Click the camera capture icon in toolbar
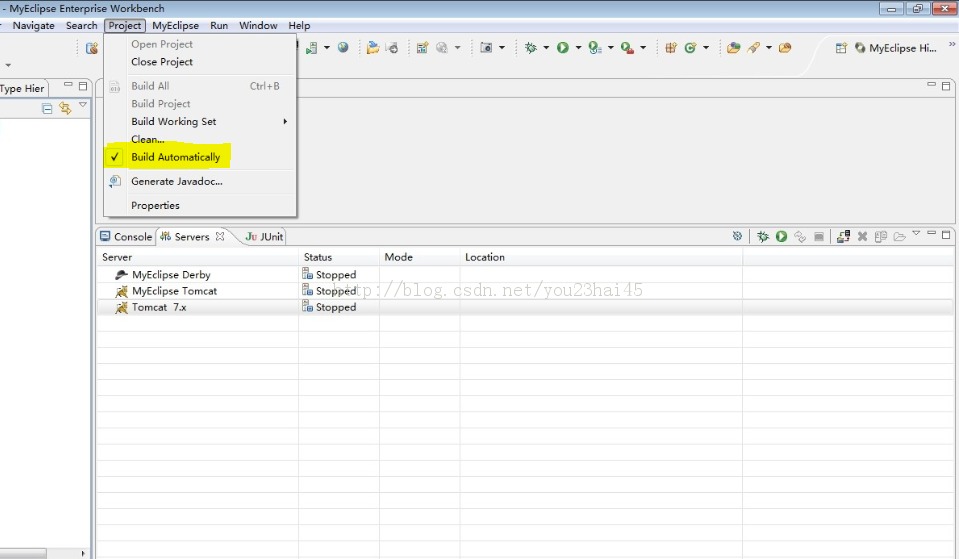The image size is (959, 559). coord(486,48)
